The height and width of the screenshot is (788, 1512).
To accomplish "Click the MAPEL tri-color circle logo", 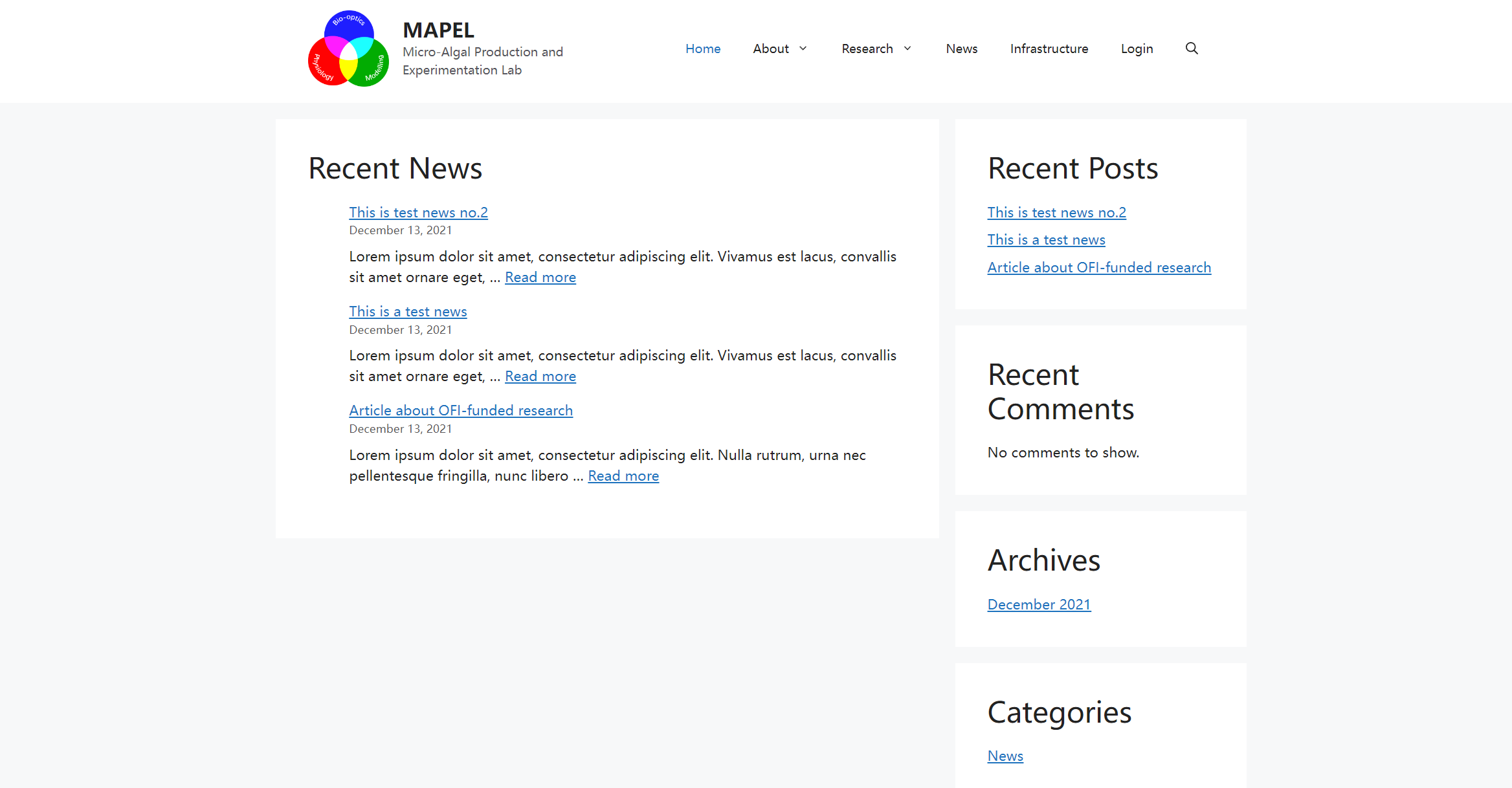I will click(348, 49).
